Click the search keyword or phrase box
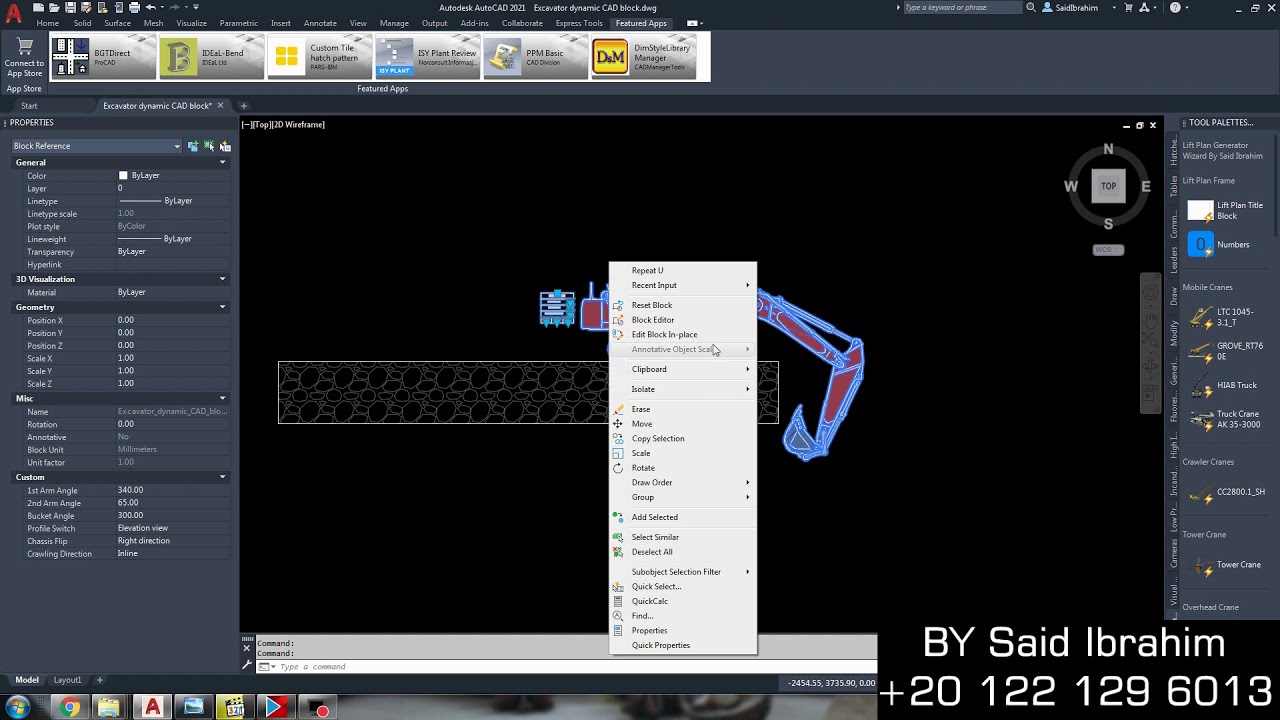1280x720 pixels. (x=961, y=7)
